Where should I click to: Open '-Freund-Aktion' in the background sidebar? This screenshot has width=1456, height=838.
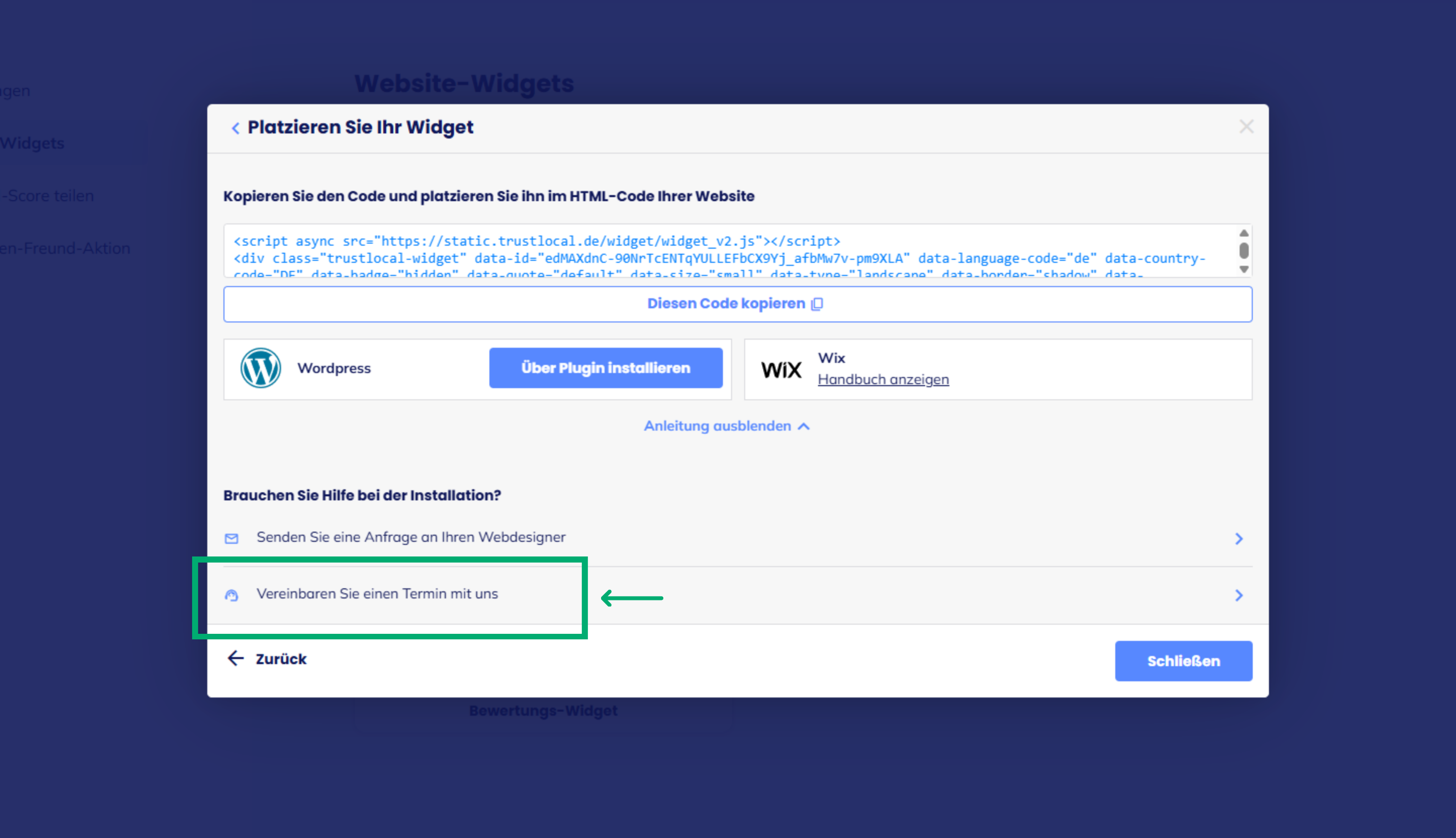pyautogui.click(x=65, y=249)
